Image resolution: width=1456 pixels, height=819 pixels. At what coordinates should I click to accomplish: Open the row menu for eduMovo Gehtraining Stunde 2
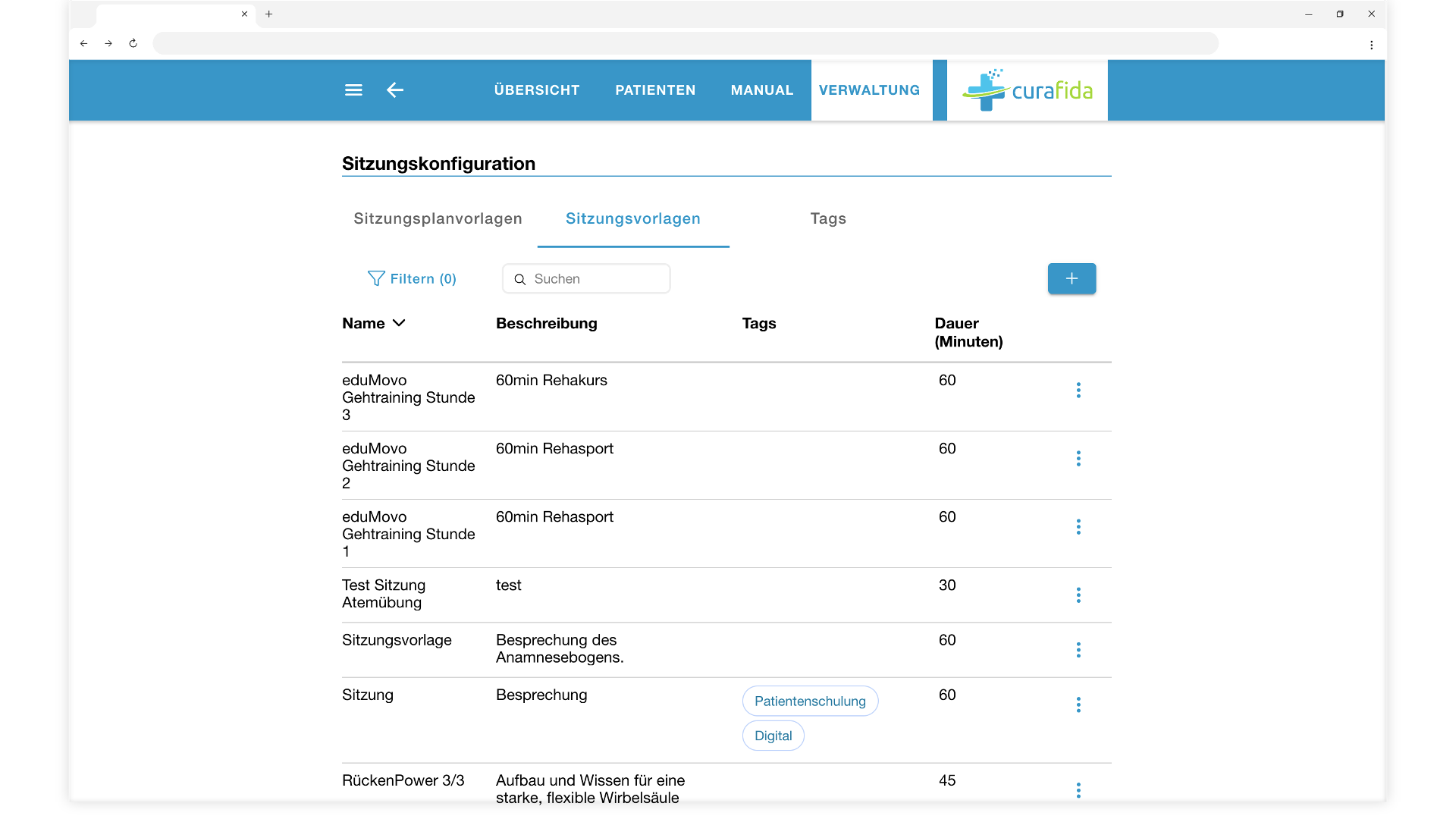pos(1078,459)
